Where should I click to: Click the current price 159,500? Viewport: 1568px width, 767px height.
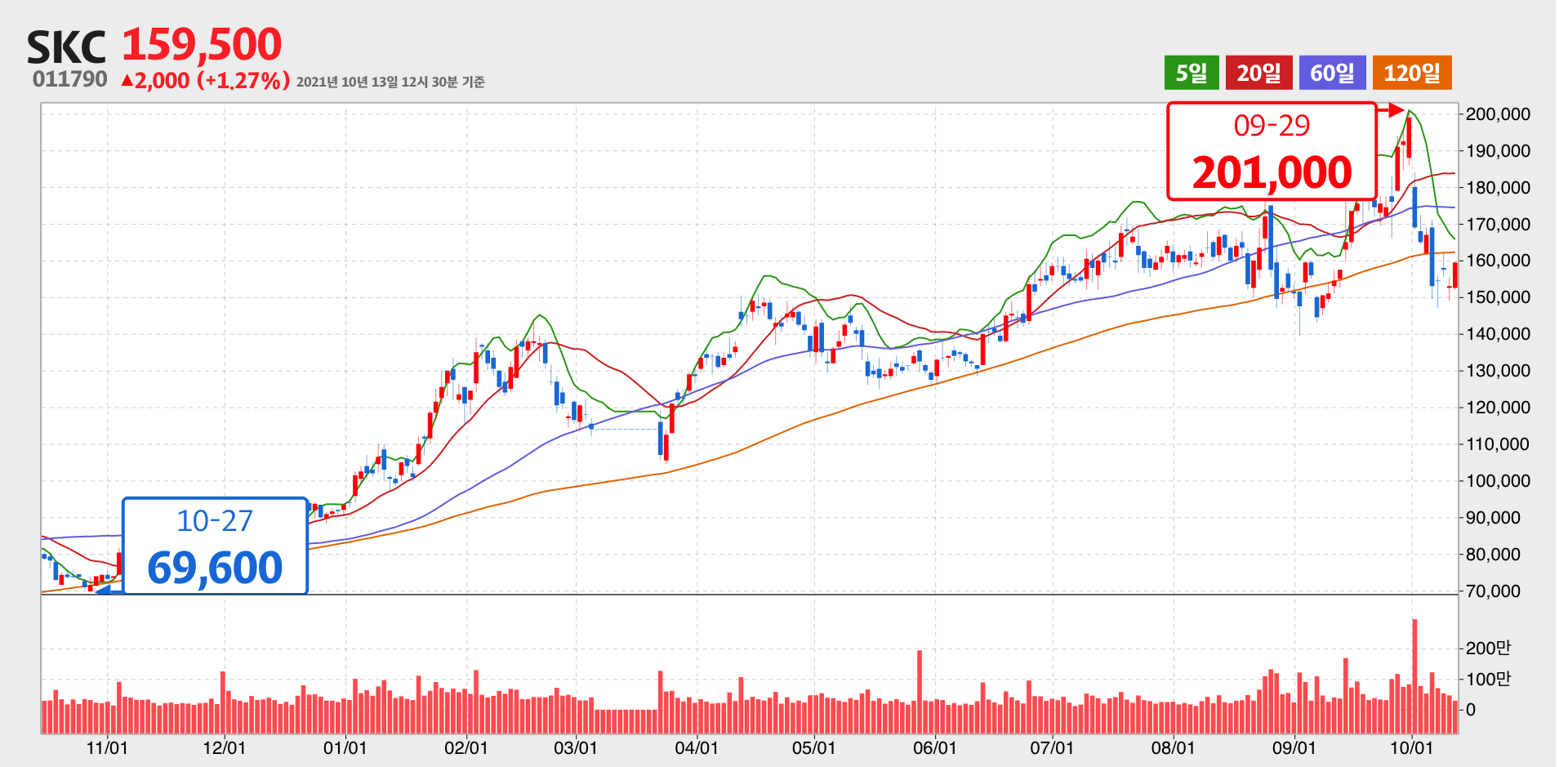click(x=202, y=44)
